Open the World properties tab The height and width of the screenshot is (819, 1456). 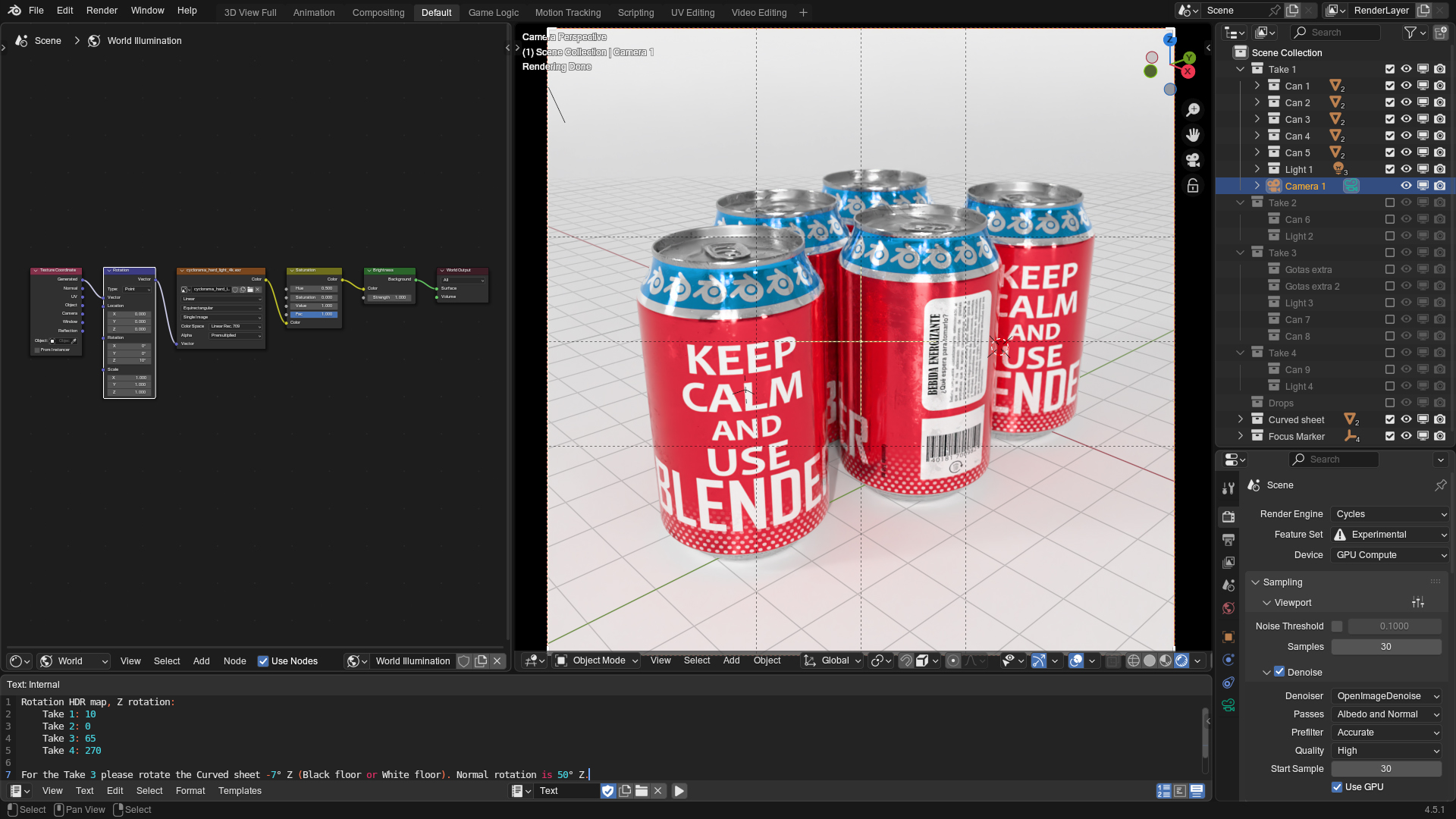(x=1228, y=607)
